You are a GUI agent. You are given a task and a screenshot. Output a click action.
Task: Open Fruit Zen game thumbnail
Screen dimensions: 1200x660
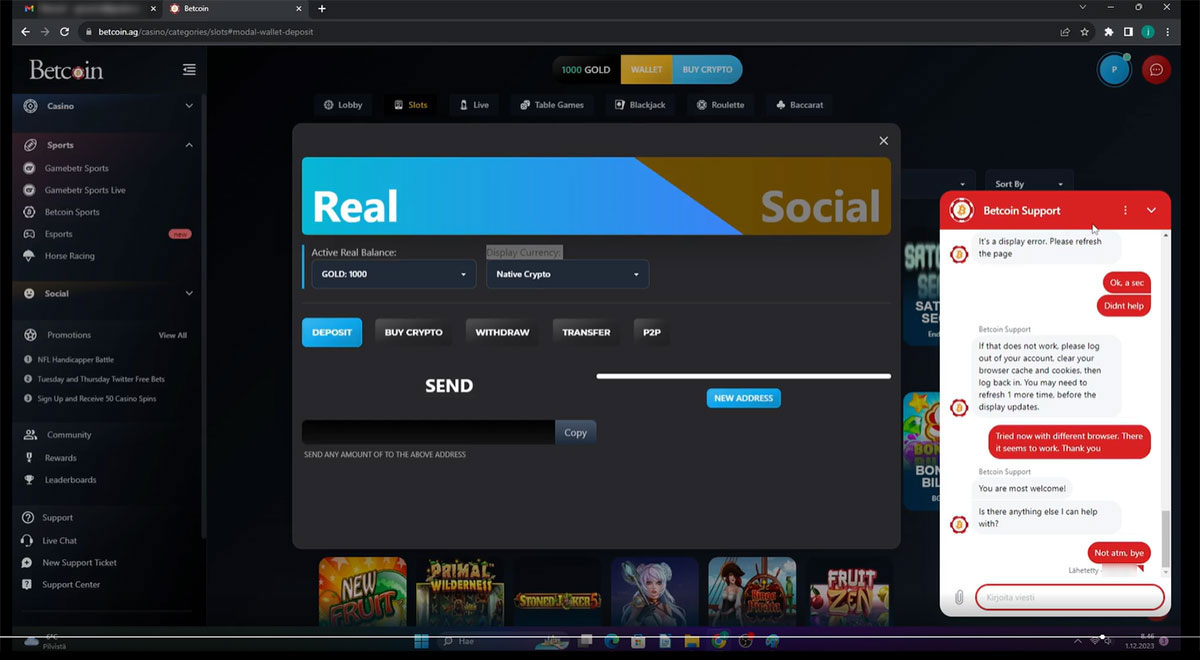pos(848,590)
